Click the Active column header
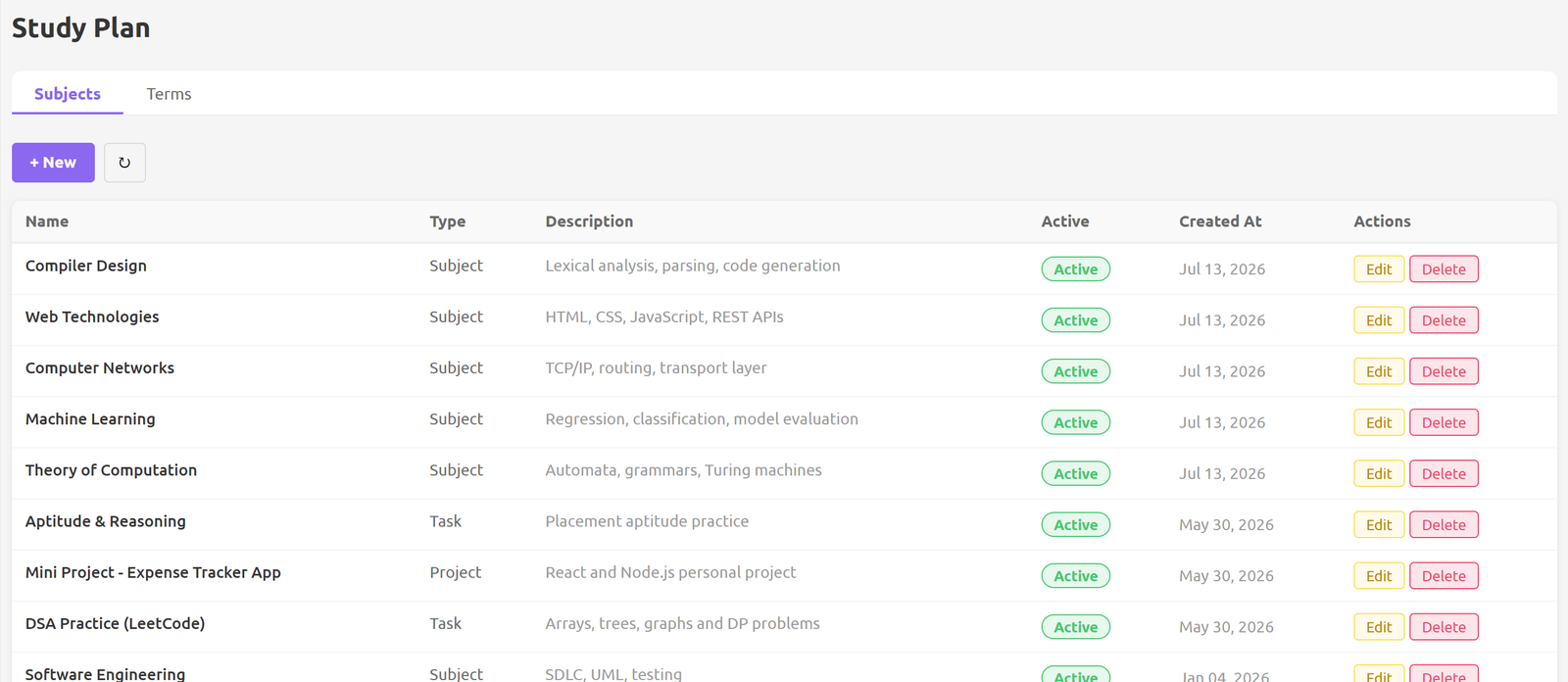Image resolution: width=1568 pixels, height=682 pixels. pos(1065,221)
